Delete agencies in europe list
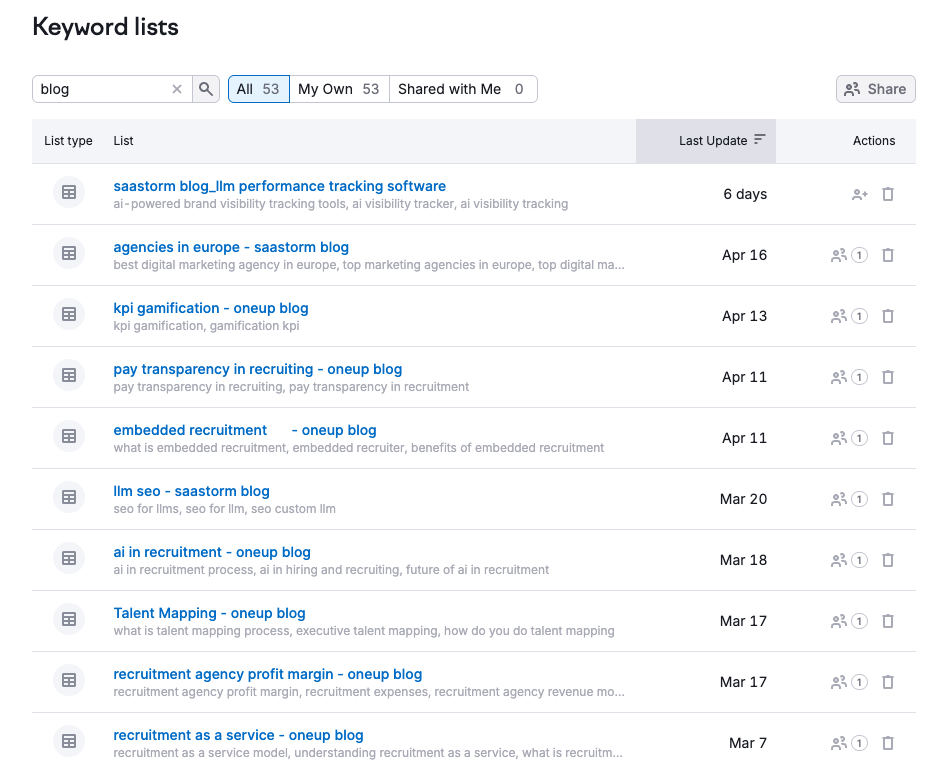This screenshot has height=770, width=933. tap(888, 255)
